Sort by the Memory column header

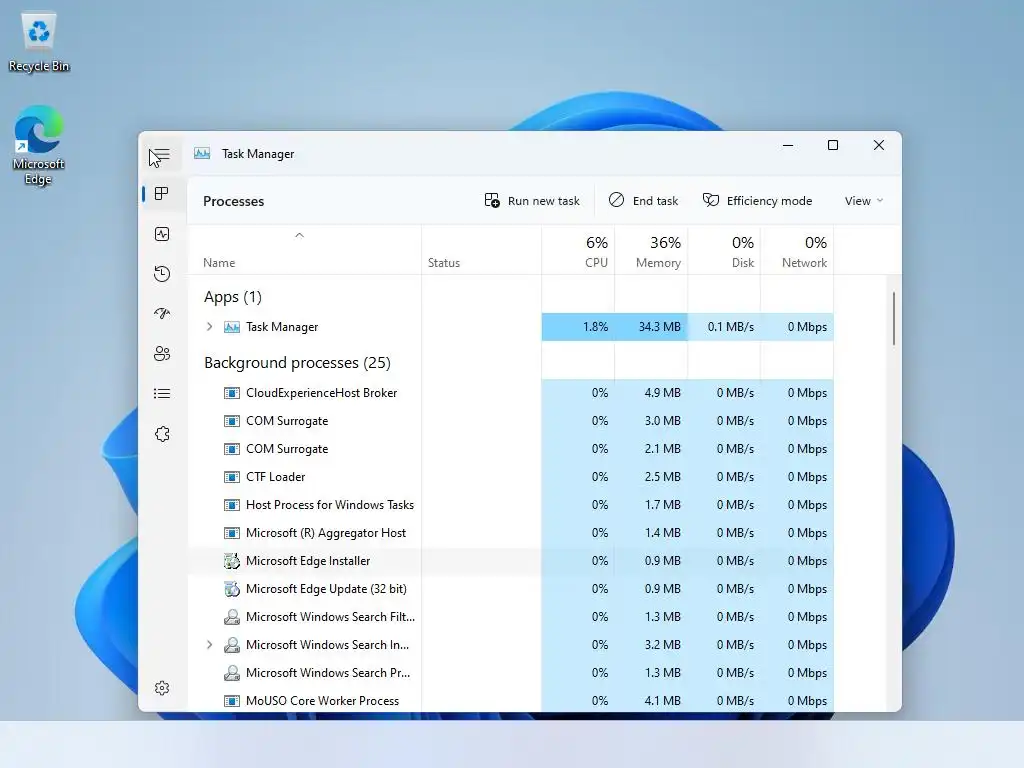click(x=652, y=251)
